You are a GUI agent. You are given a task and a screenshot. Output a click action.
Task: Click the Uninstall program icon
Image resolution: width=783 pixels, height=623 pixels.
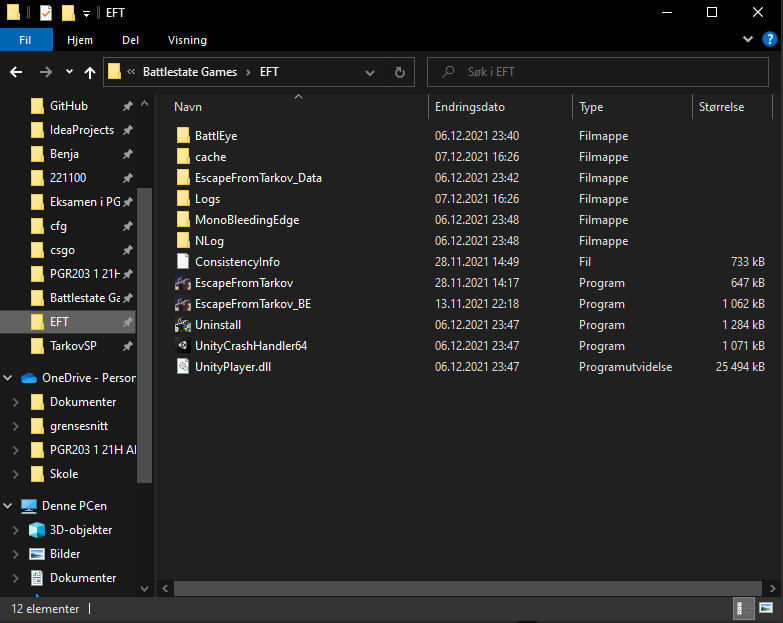[183, 324]
